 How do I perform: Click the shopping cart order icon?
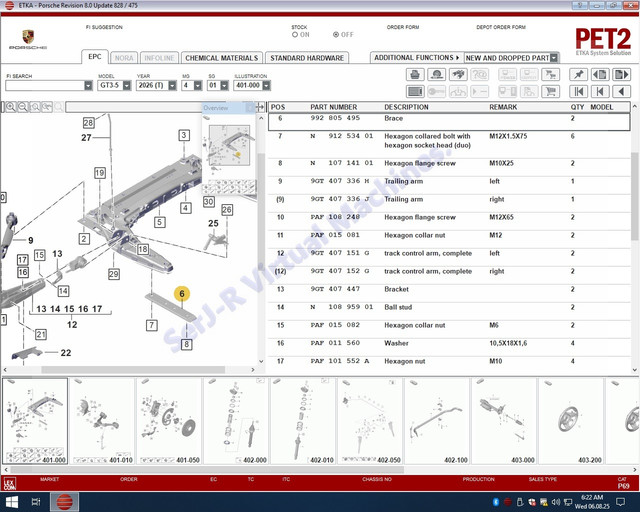[551, 91]
